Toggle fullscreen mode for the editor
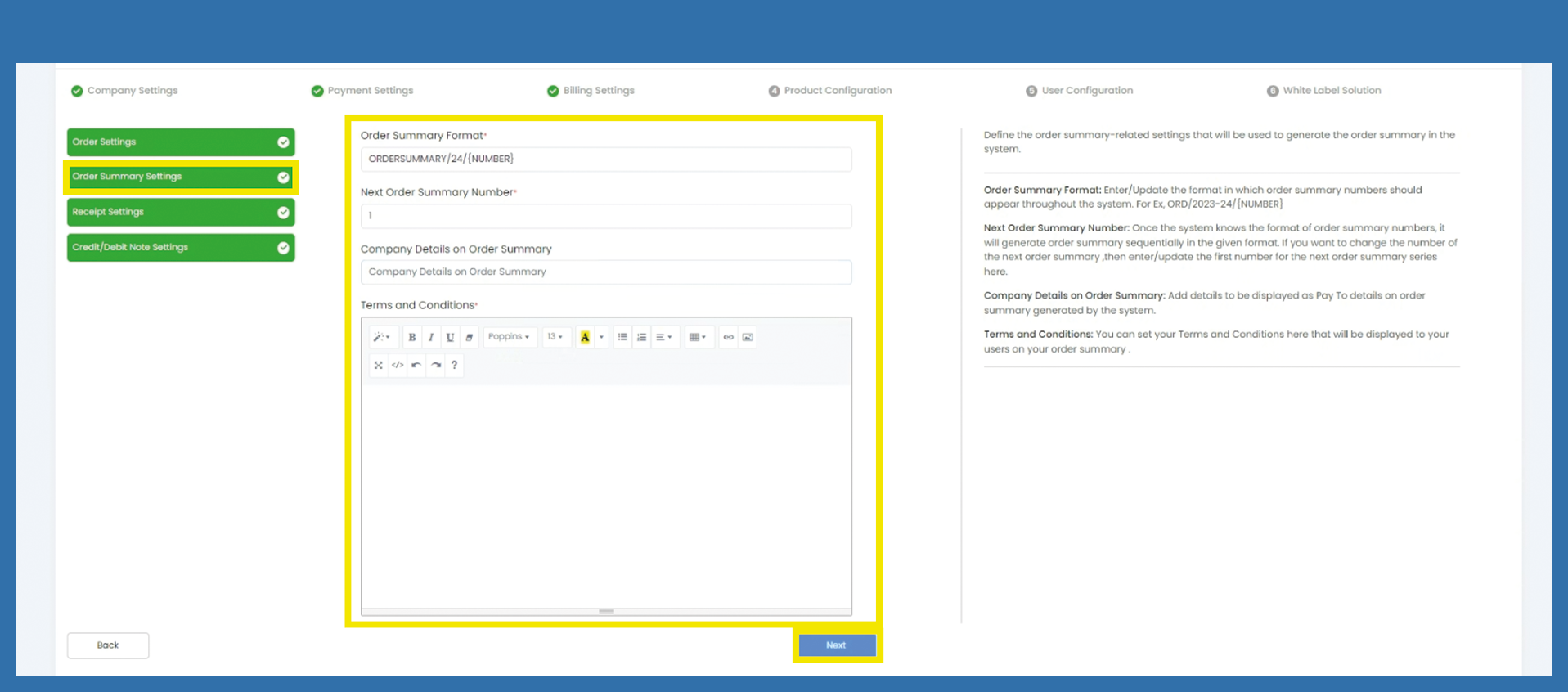Screen dimensions: 1568x692 pos(379,365)
